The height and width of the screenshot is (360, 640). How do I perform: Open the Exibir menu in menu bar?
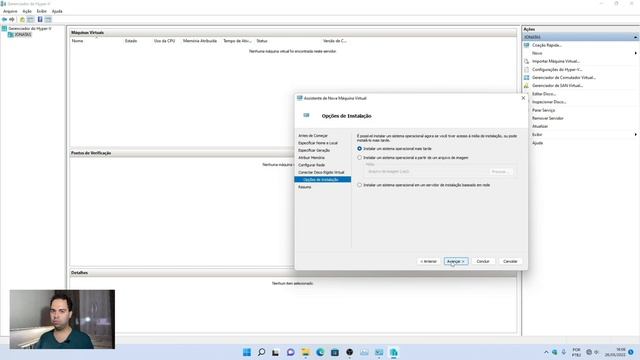pos(42,11)
